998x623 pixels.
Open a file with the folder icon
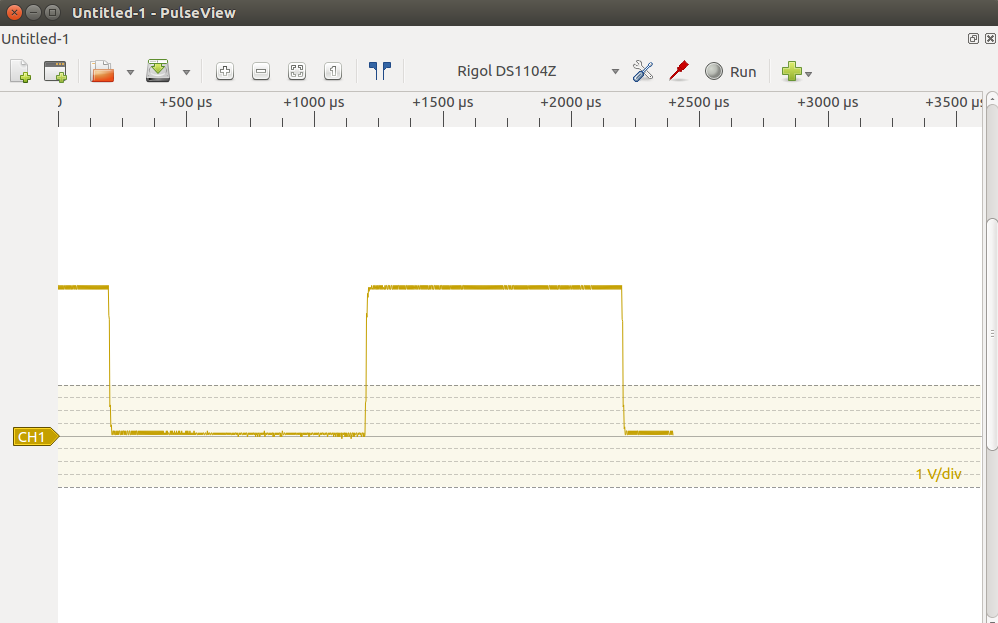click(102, 71)
